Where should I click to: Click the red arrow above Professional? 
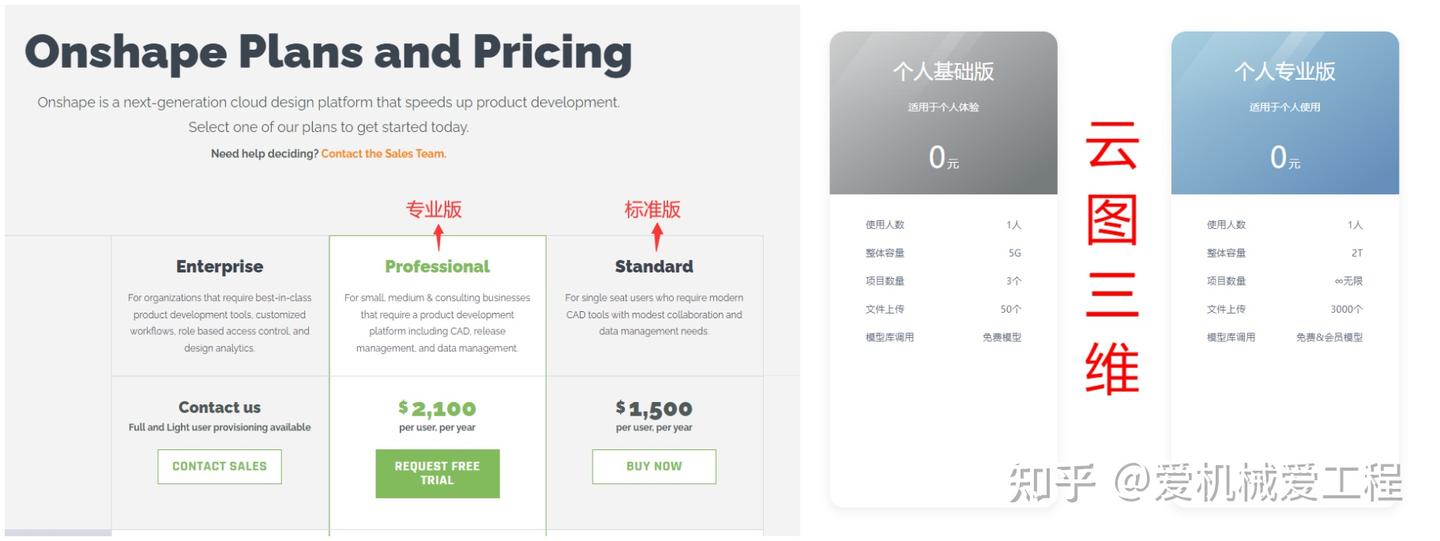point(438,237)
